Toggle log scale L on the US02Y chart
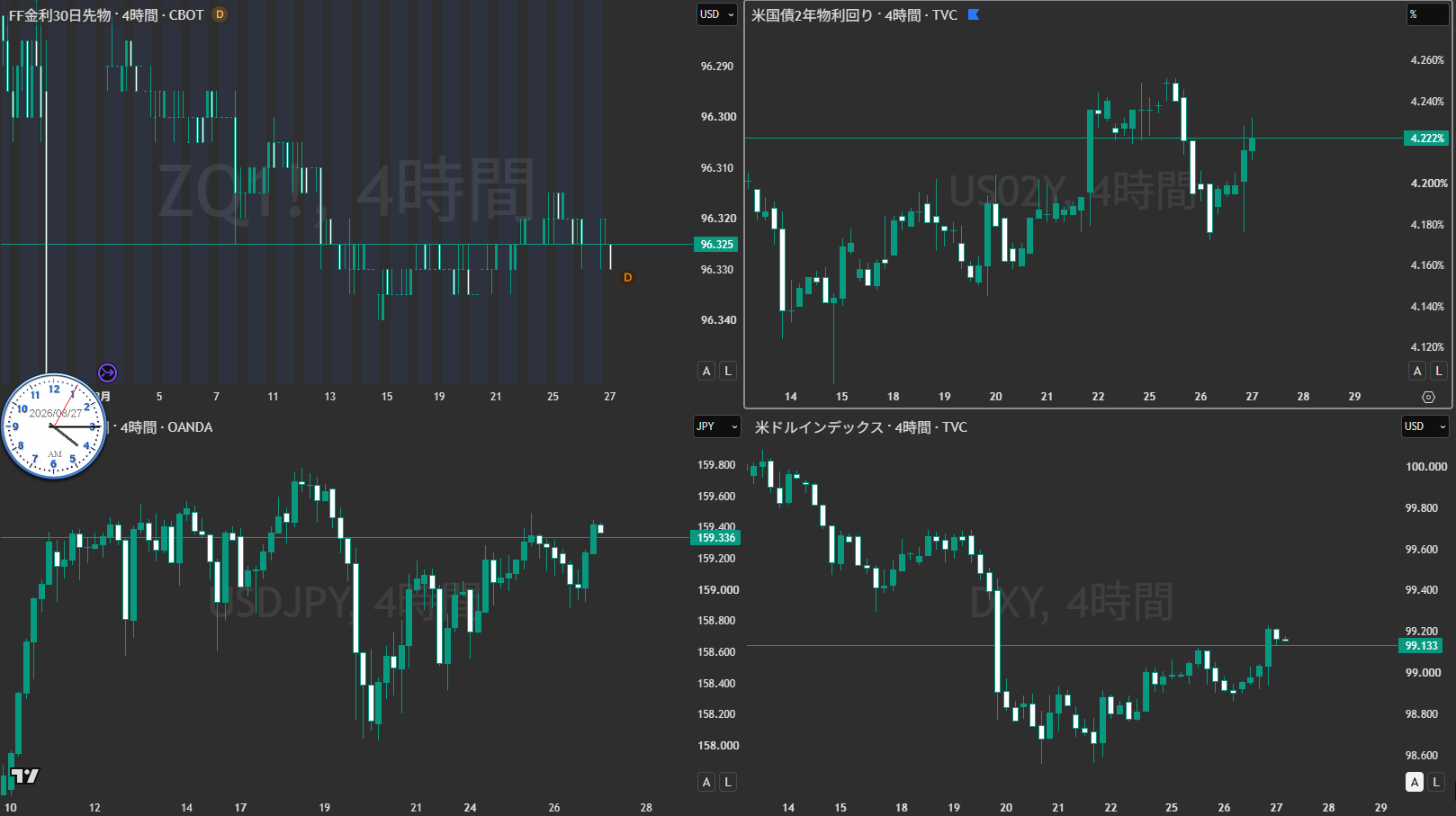Image resolution: width=1456 pixels, height=816 pixels. pyautogui.click(x=1439, y=371)
